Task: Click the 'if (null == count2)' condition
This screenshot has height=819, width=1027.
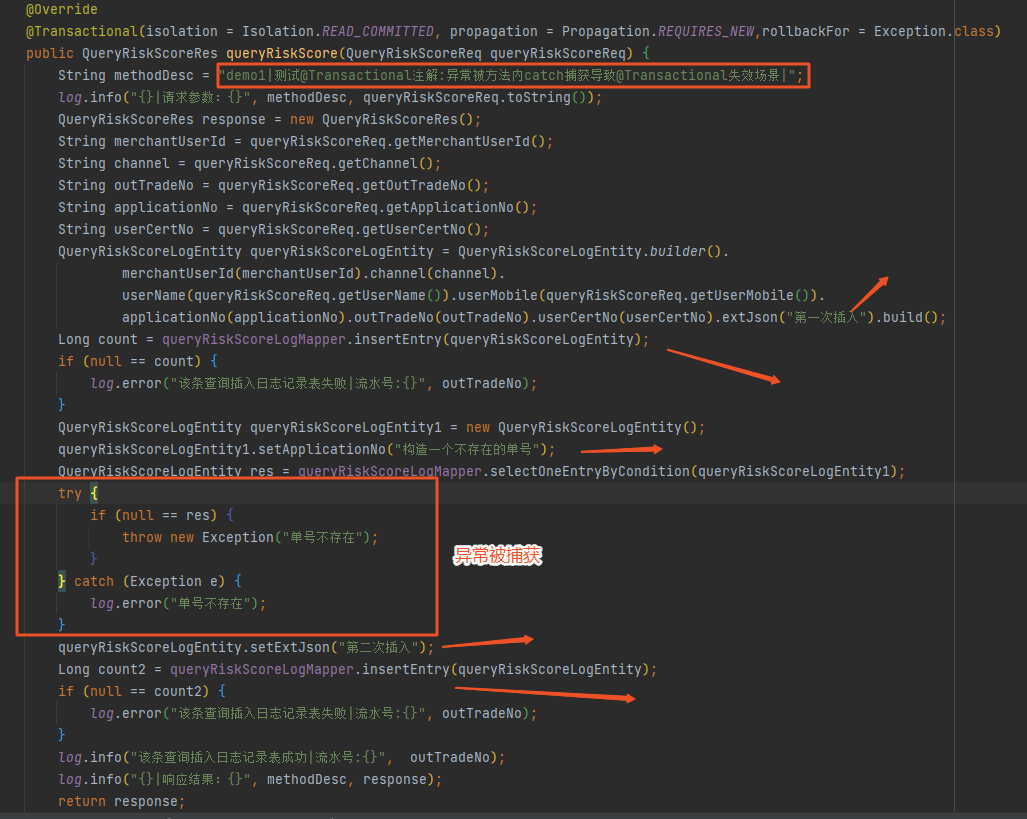Action: pos(134,692)
